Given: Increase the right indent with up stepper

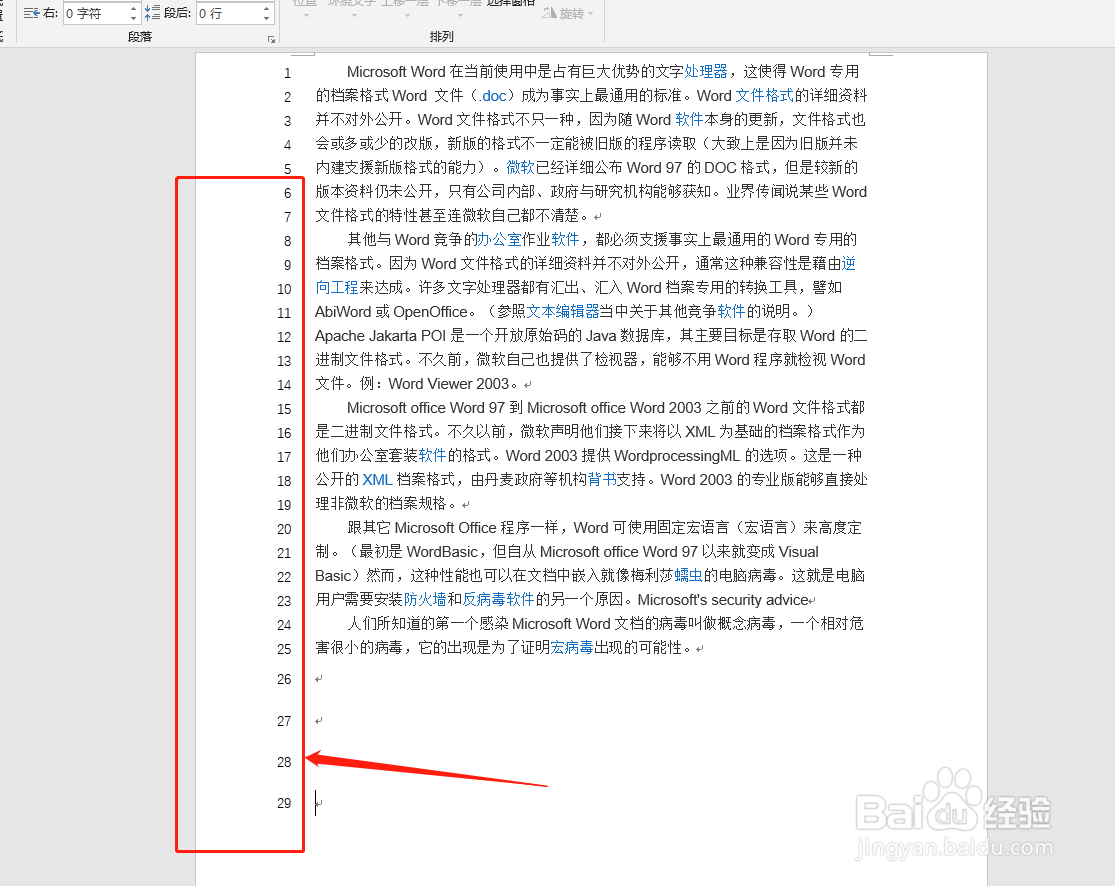Looking at the screenshot, I should [x=133, y=9].
